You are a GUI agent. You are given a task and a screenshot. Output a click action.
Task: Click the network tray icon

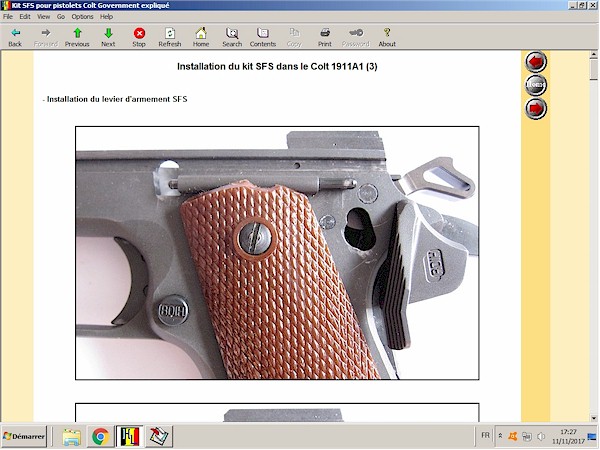coord(527,436)
